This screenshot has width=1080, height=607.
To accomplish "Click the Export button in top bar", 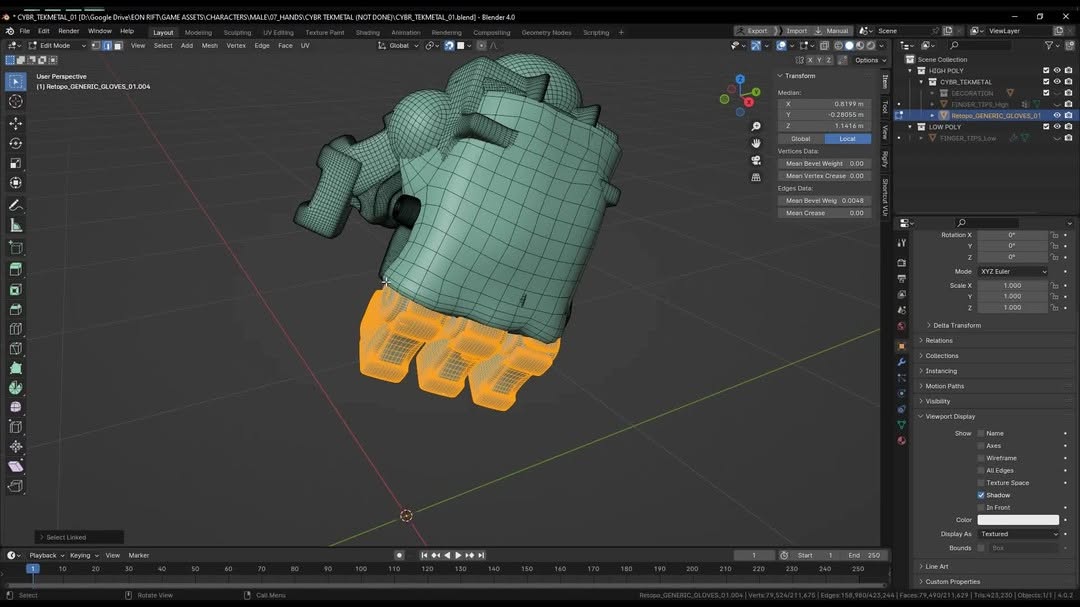I will pos(757,31).
